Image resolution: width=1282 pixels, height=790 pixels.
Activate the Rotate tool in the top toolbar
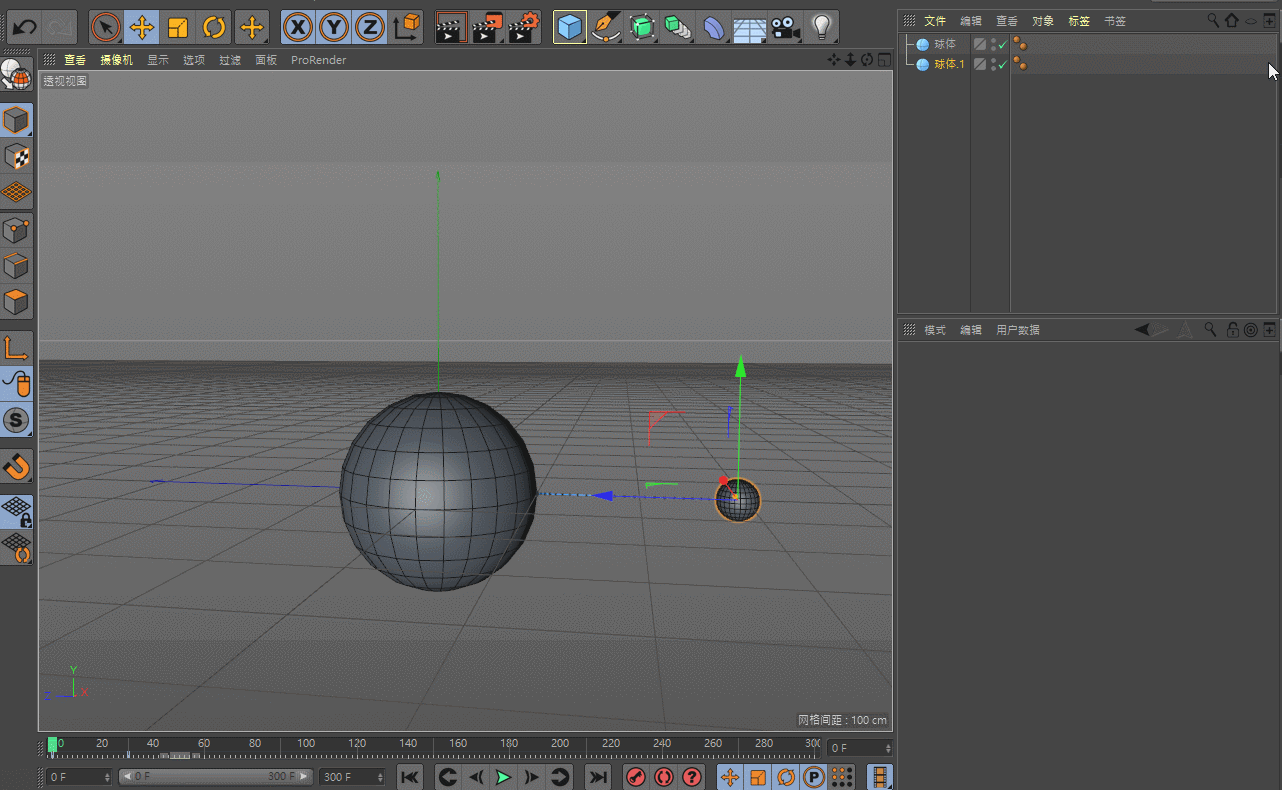(x=214, y=27)
